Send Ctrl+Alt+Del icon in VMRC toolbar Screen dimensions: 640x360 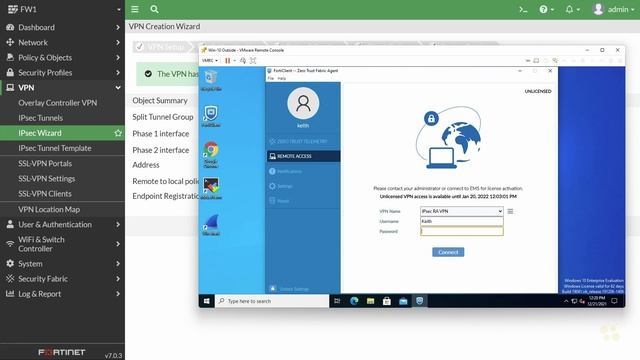coord(243,60)
